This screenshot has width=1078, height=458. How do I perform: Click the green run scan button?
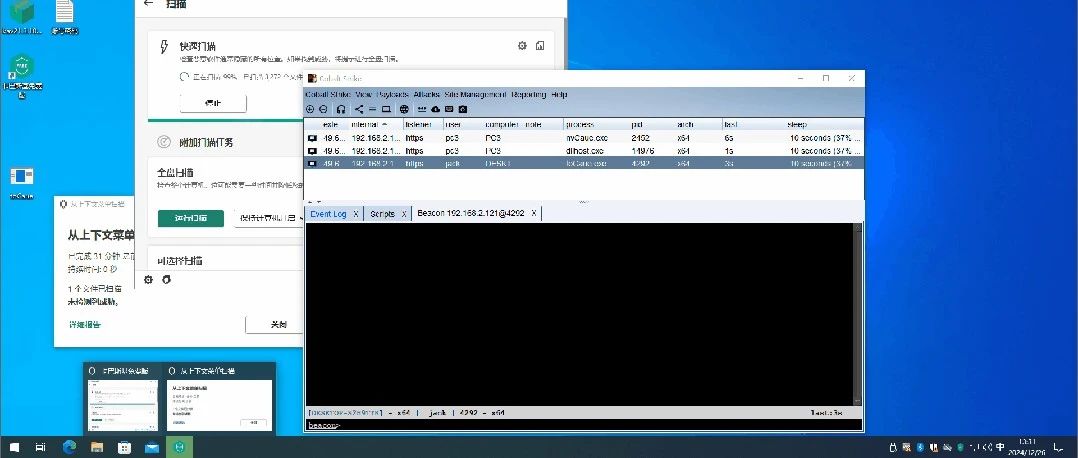pos(190,218)
